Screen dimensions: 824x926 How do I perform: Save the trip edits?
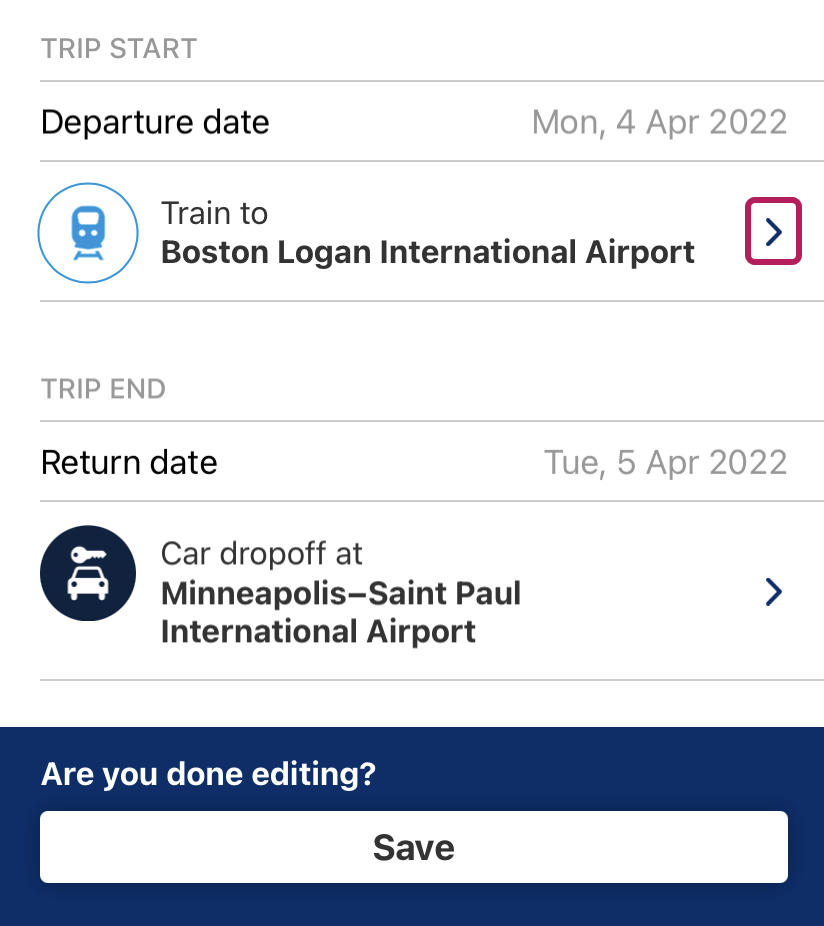pyautogui.click(x=413, y=847)
